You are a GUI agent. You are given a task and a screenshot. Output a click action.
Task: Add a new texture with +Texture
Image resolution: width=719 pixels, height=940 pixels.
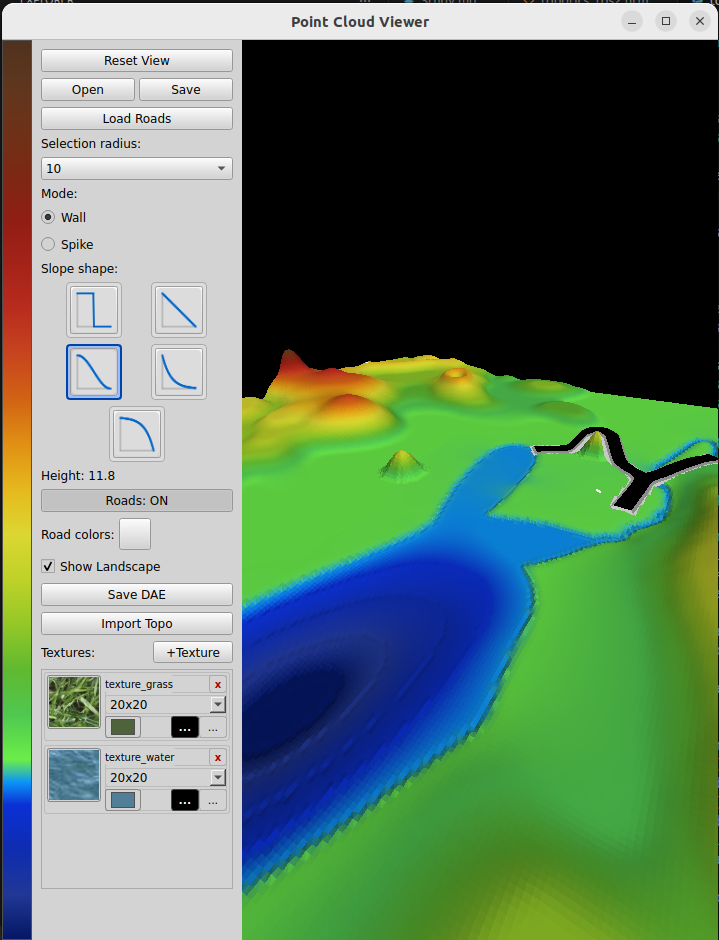pyautogui.click(x=193, y=652)
